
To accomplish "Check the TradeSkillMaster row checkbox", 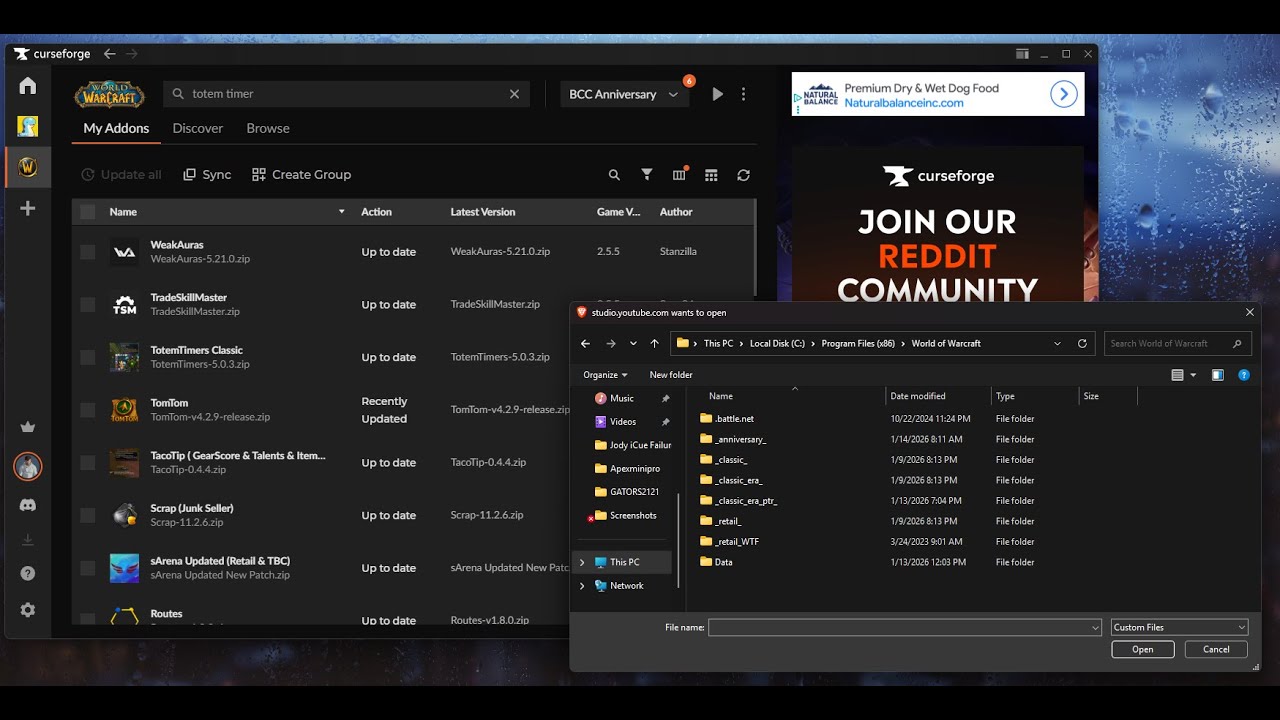I will [x=88, y=305].
